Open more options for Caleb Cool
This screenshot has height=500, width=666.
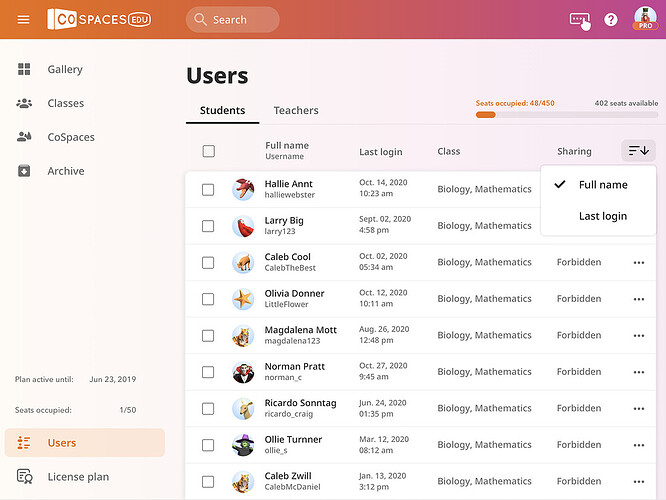(639, 263)
